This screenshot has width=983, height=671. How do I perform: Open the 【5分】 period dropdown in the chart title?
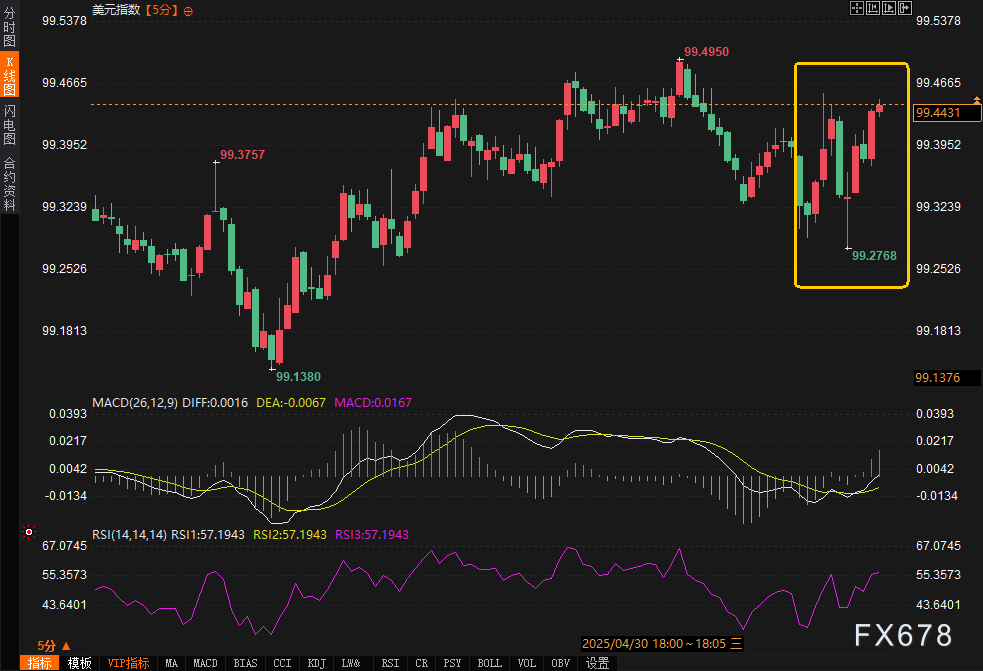(x=162, y=10)
